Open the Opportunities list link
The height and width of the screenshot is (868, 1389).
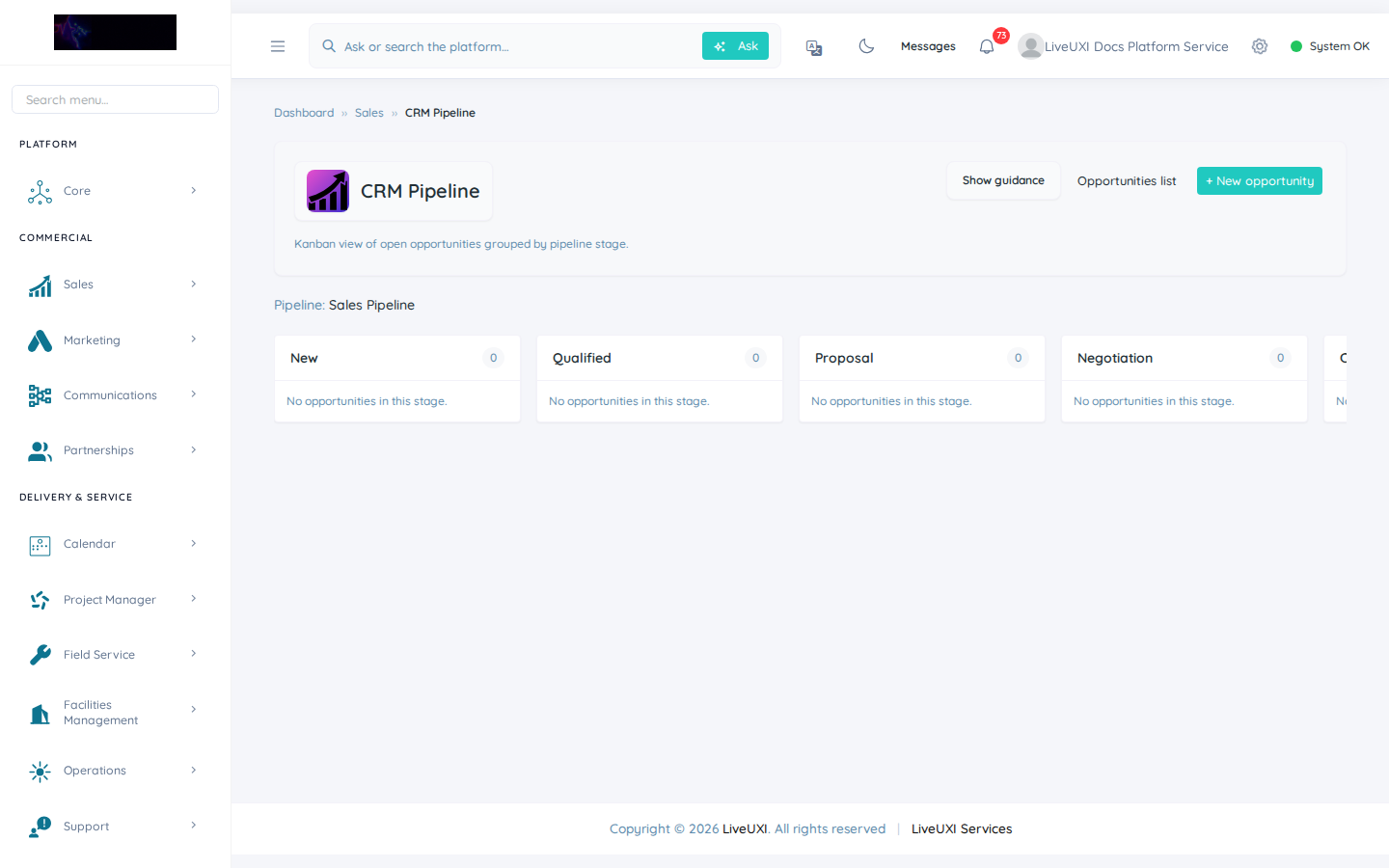coord(1127,181)
